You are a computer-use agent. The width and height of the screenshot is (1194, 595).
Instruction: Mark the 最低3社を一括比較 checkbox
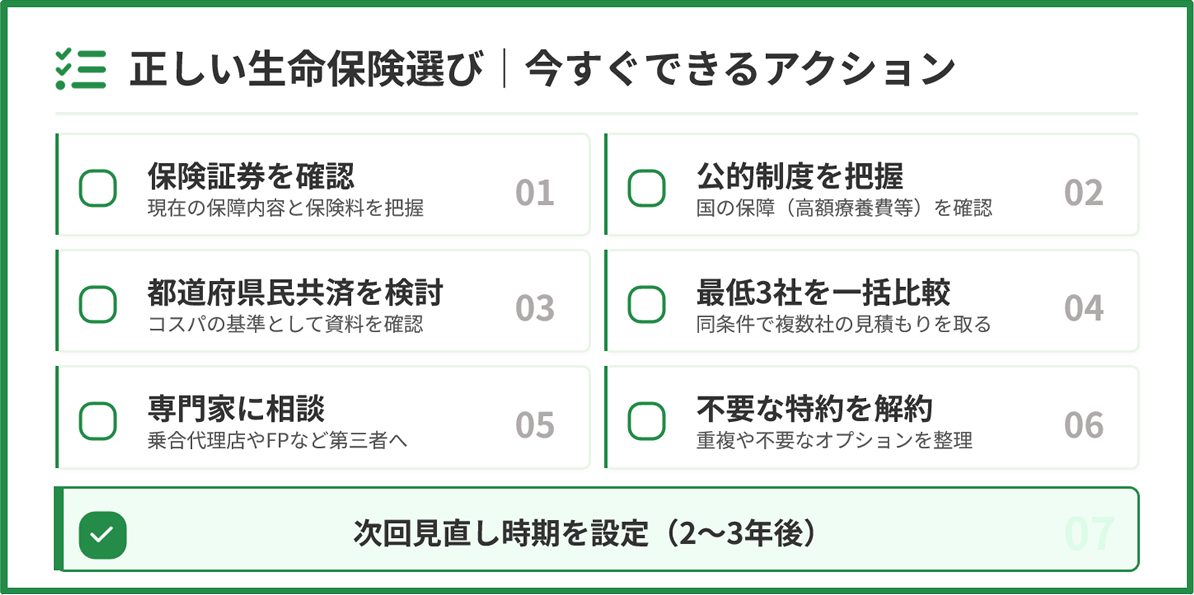click(x=647, y=304)
